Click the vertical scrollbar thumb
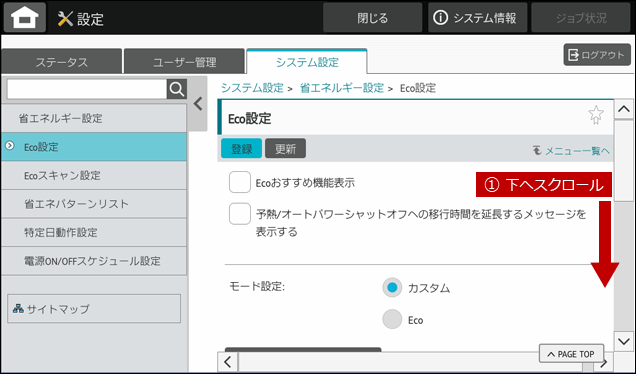The height and width of the screenshot is (374, 636). (x=624, y=161)
